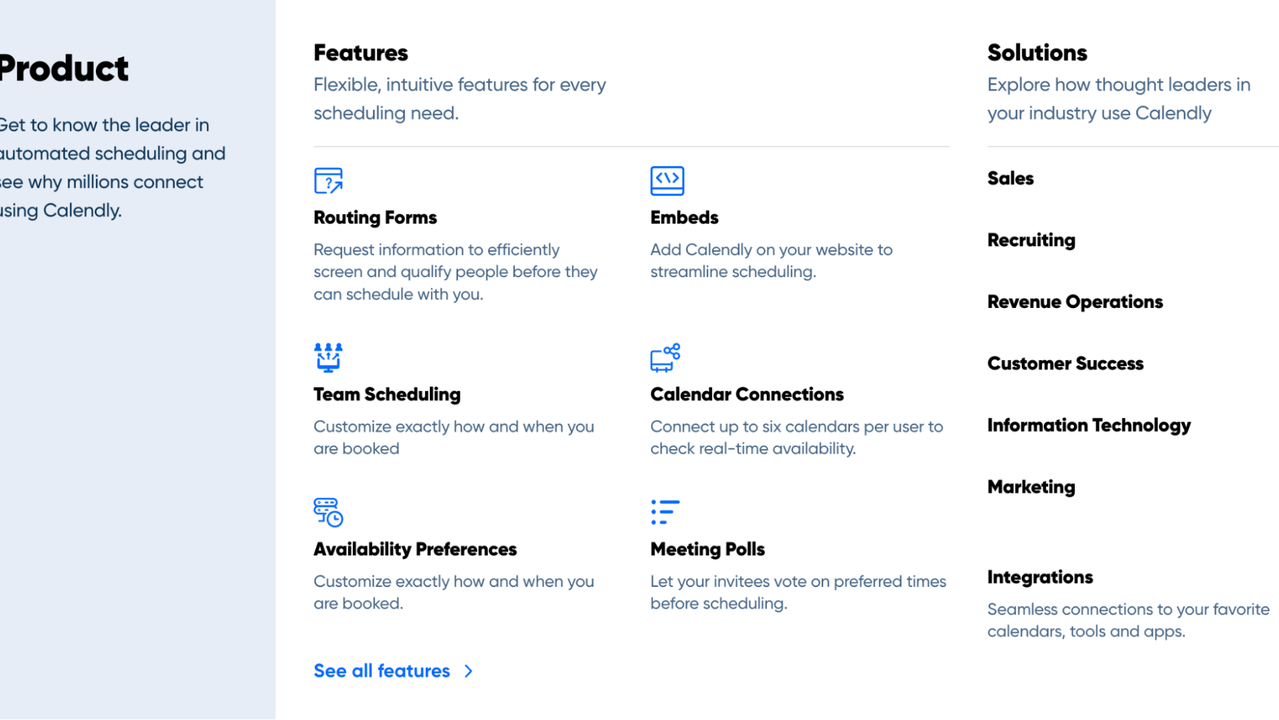The height and width of the screenshot is (720, 1279).
Task: Open the Routing Forms feature page
Action: tap(375, 217)
